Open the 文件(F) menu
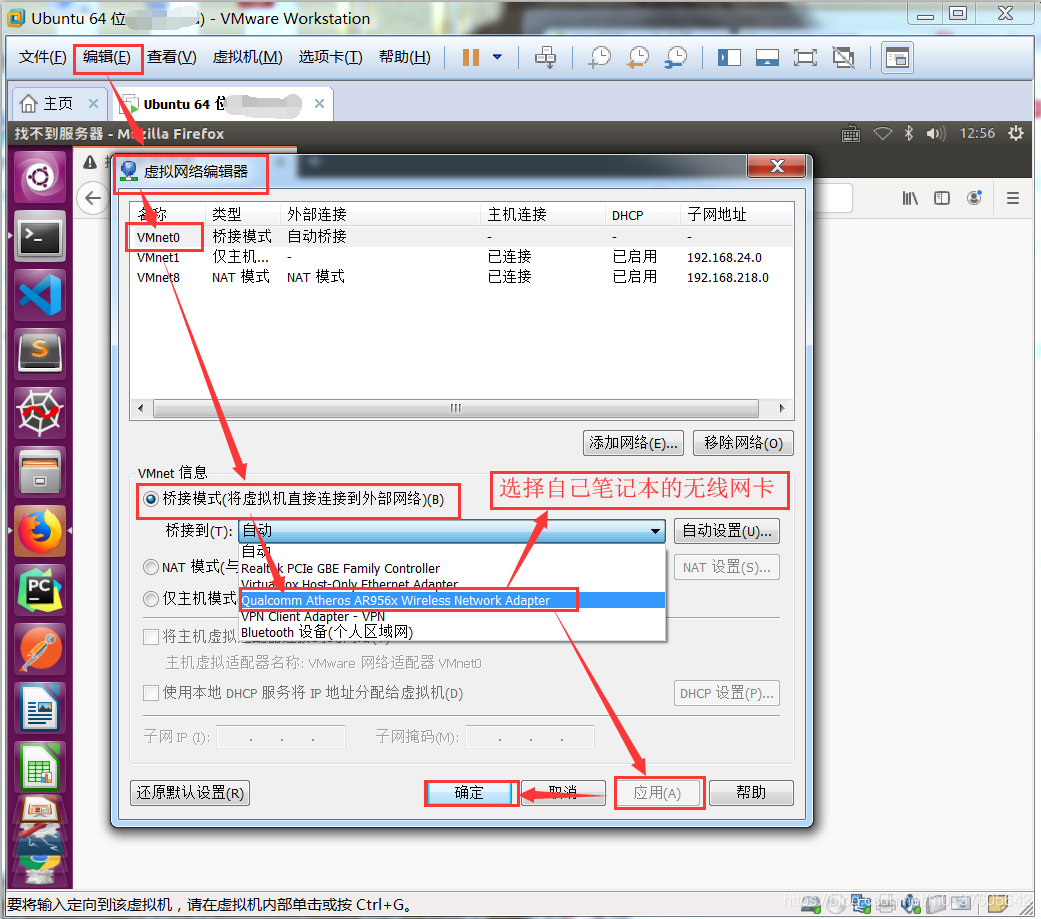The image size is (1041, 919). (x=42, y=57)
